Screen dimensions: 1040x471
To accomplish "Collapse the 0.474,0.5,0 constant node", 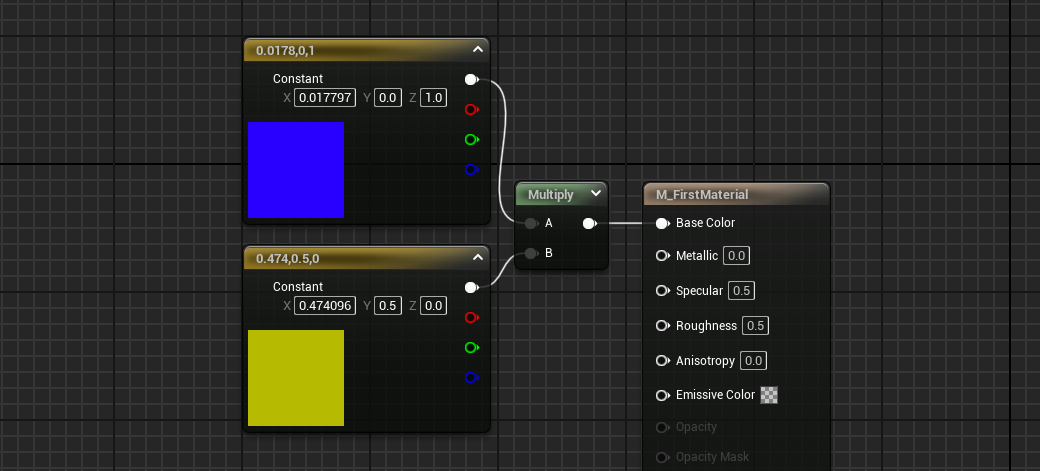I will (478, 257).
